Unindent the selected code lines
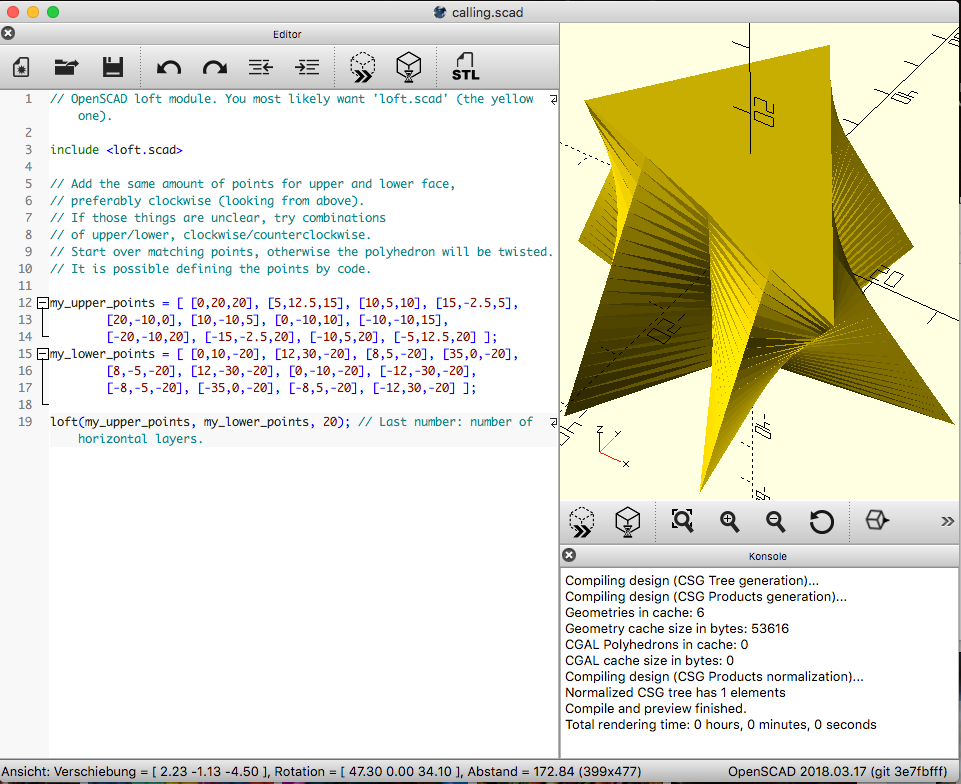This screenshot has width=961, height=784. [x=260, y=67]
